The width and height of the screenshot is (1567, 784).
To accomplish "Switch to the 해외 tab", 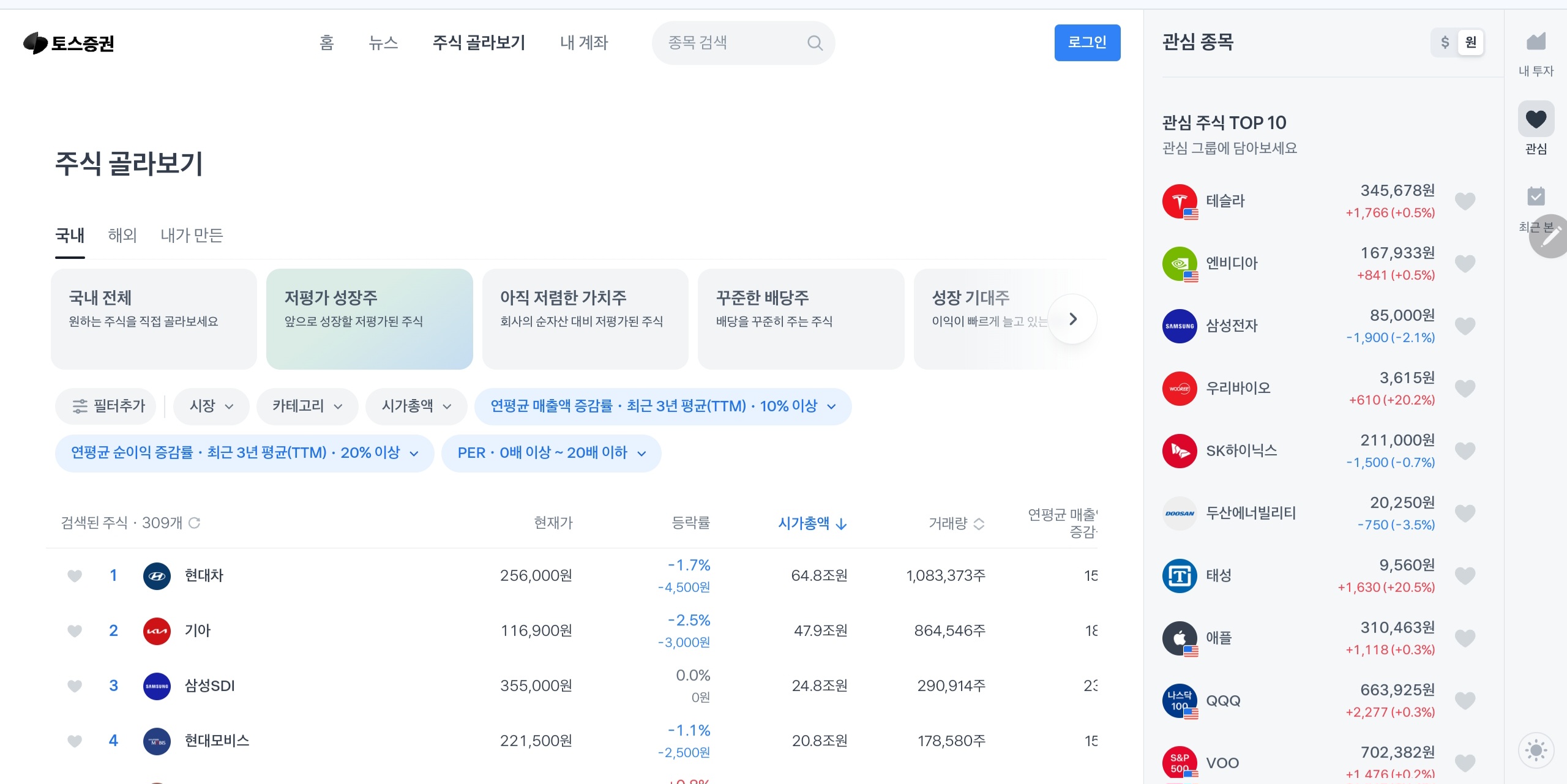I will coord(122,236).
